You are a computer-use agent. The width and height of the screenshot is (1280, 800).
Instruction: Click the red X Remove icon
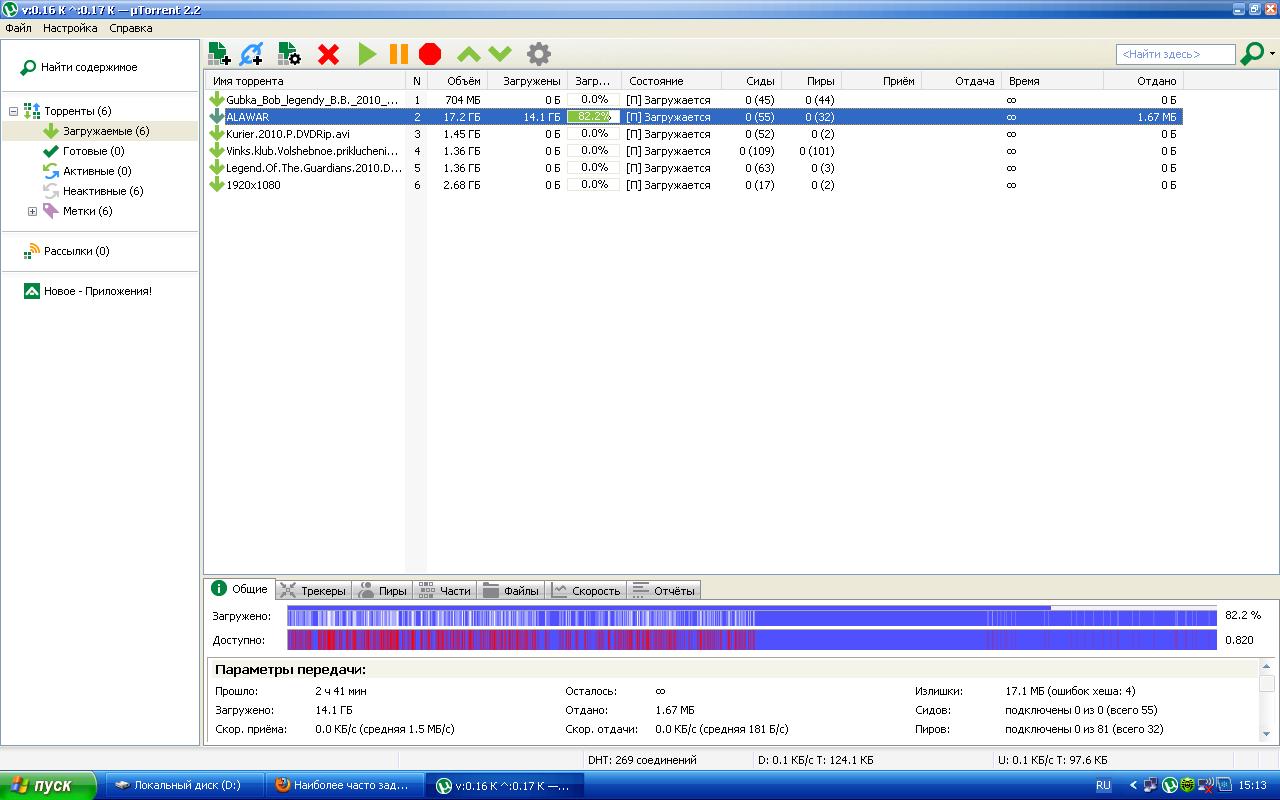coord(328,54)
